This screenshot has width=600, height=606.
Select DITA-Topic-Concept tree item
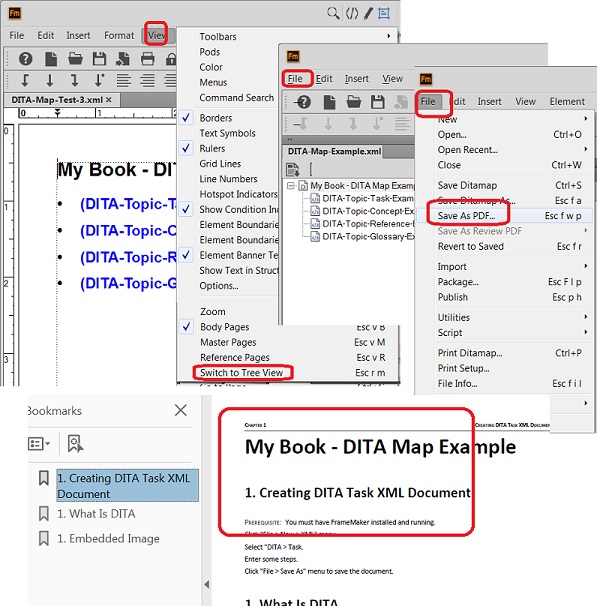pyautogui.click(x=363, y=211)
